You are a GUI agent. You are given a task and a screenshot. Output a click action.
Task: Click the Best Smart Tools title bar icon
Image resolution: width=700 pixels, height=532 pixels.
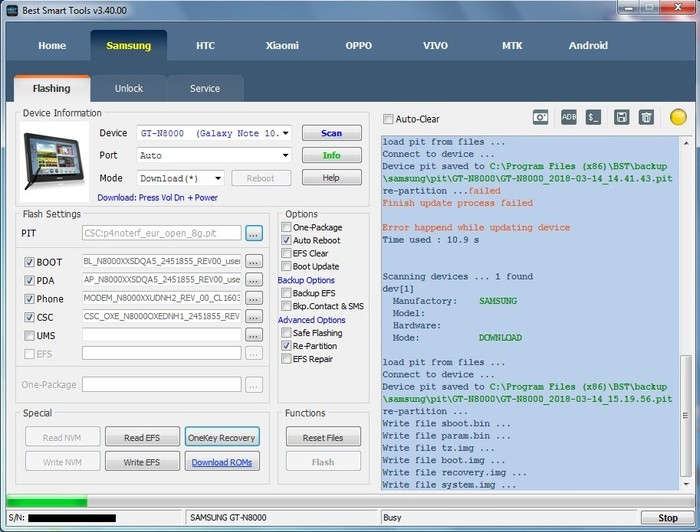coord(13,10)
